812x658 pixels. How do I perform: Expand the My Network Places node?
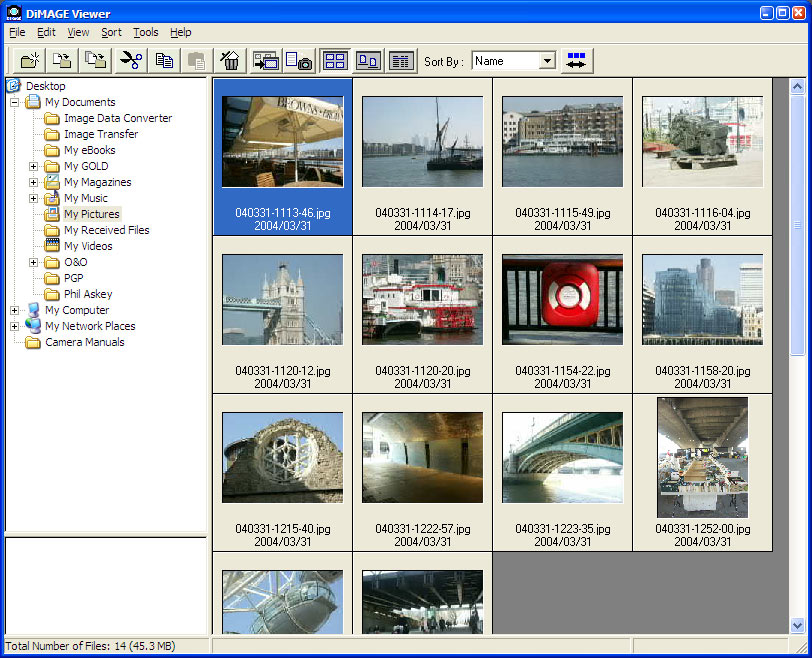[14, 326]
